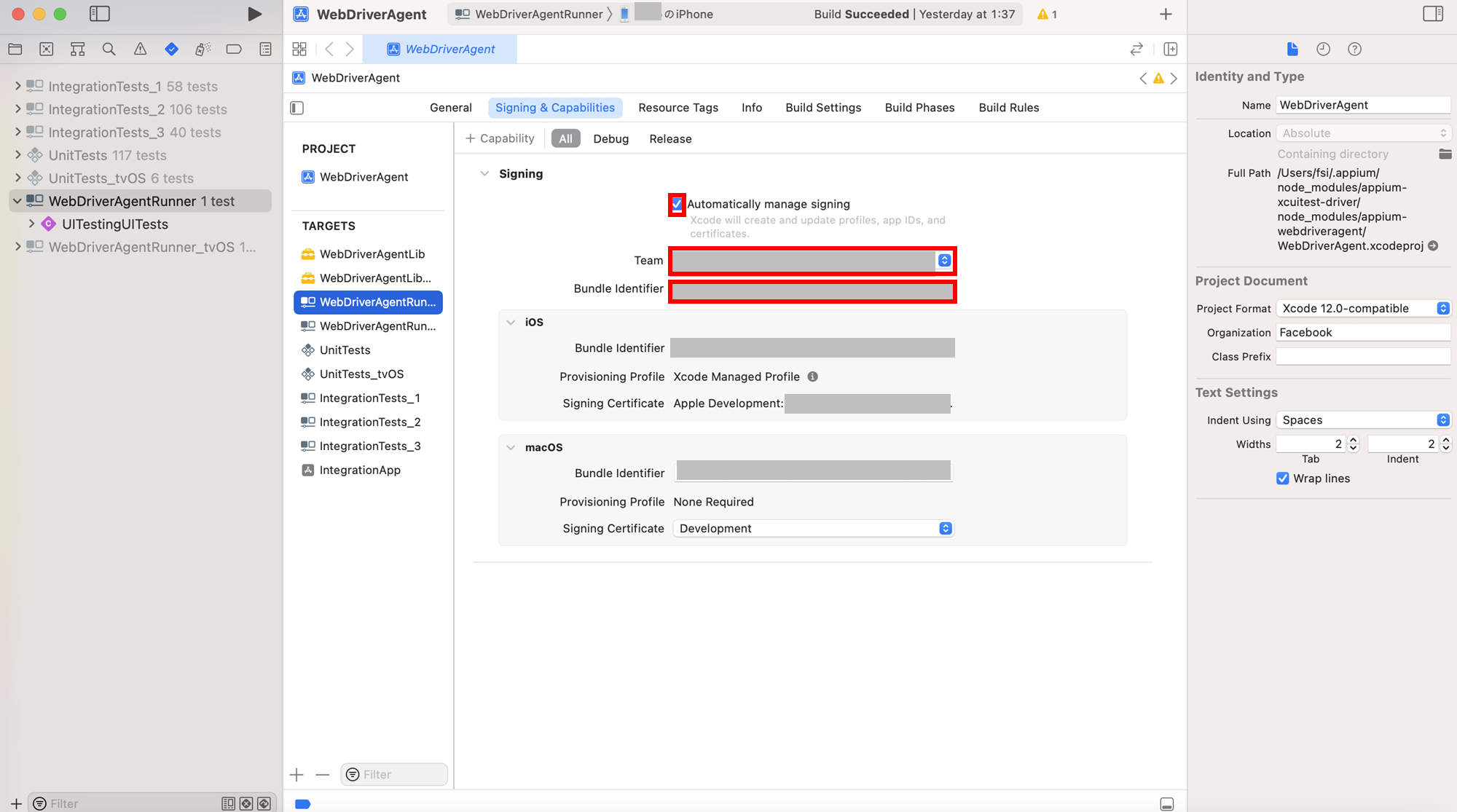Add editor on right icon
1457x812 pixels.
(1170, 49)
